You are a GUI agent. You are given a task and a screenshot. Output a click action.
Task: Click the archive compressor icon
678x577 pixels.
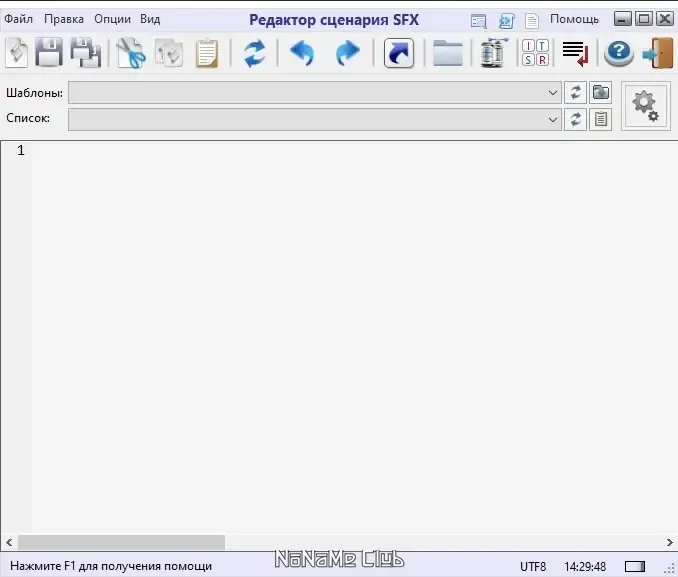(494, 53)
